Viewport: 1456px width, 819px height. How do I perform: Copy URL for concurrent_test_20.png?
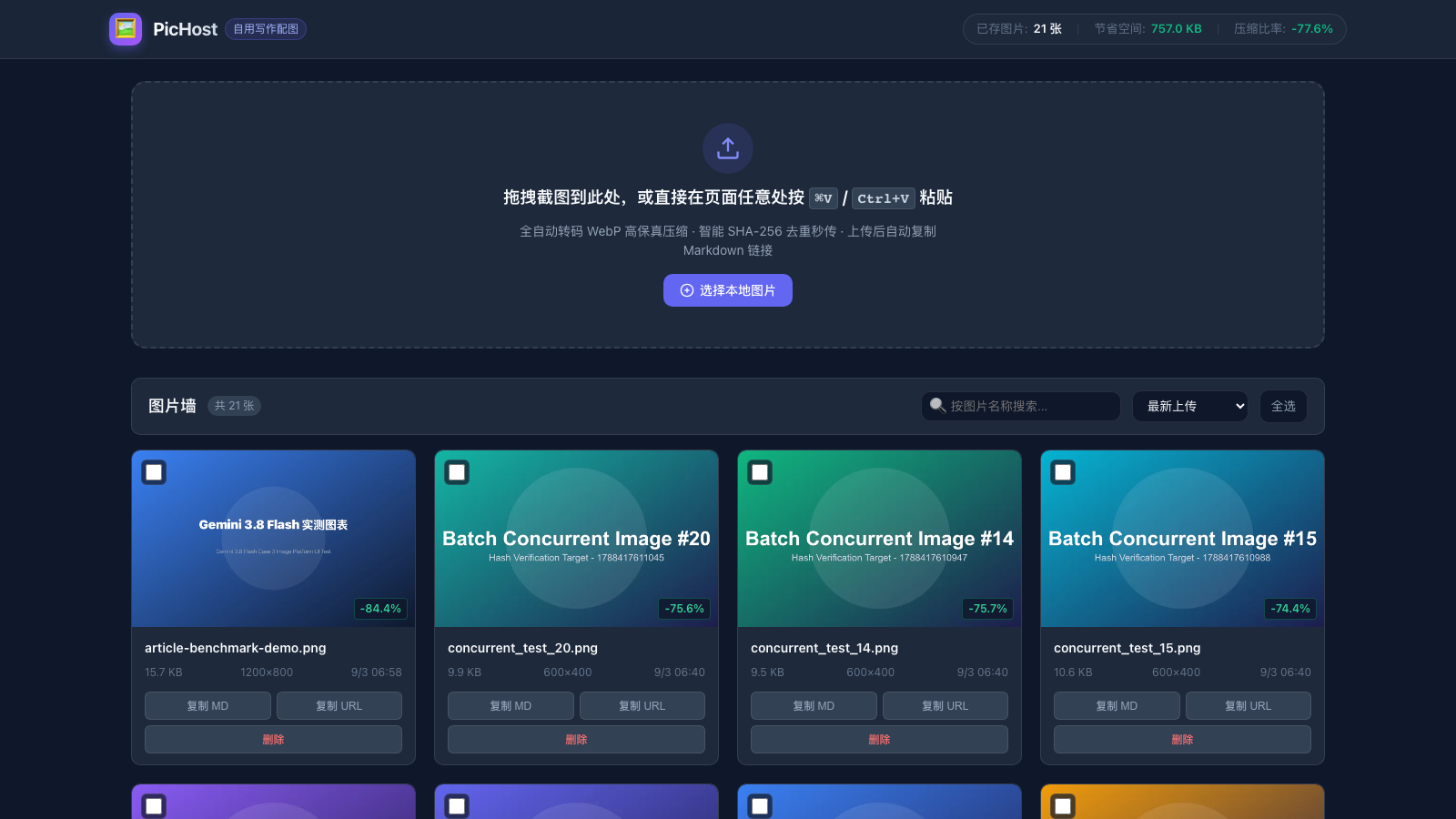pos(642,705)
